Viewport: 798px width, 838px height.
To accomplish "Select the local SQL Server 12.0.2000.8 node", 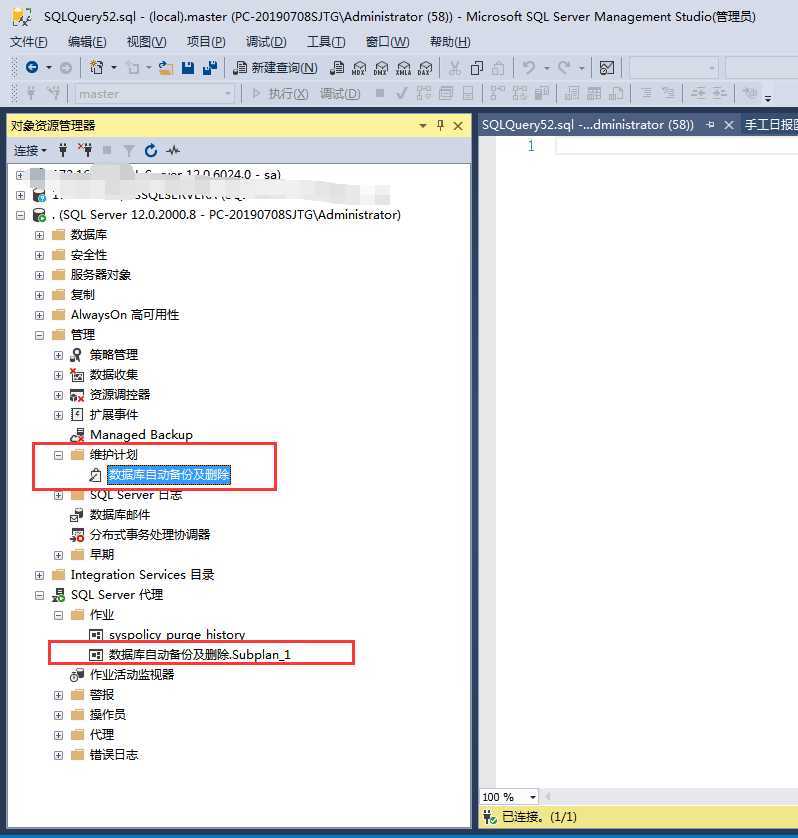I will [x=227, y=215].
